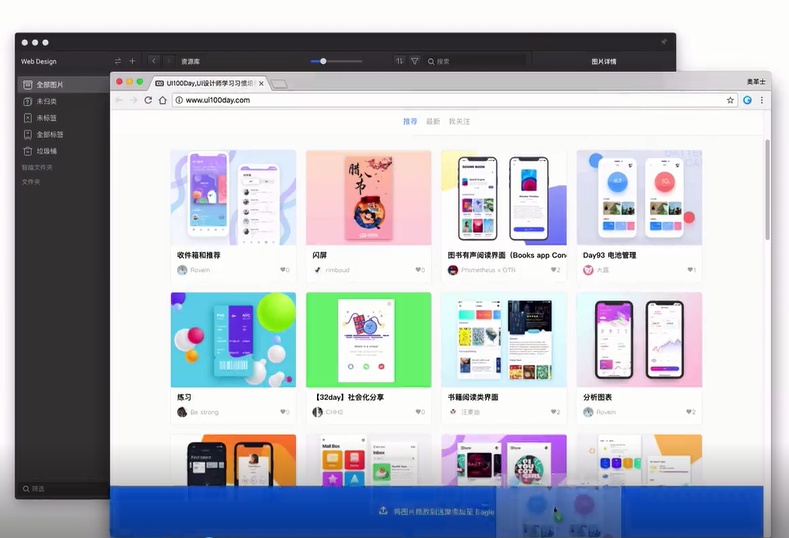Open the Eagle filter funnel icon
The height and width of the screenshot is (538, 789).
tap(415, 61)
